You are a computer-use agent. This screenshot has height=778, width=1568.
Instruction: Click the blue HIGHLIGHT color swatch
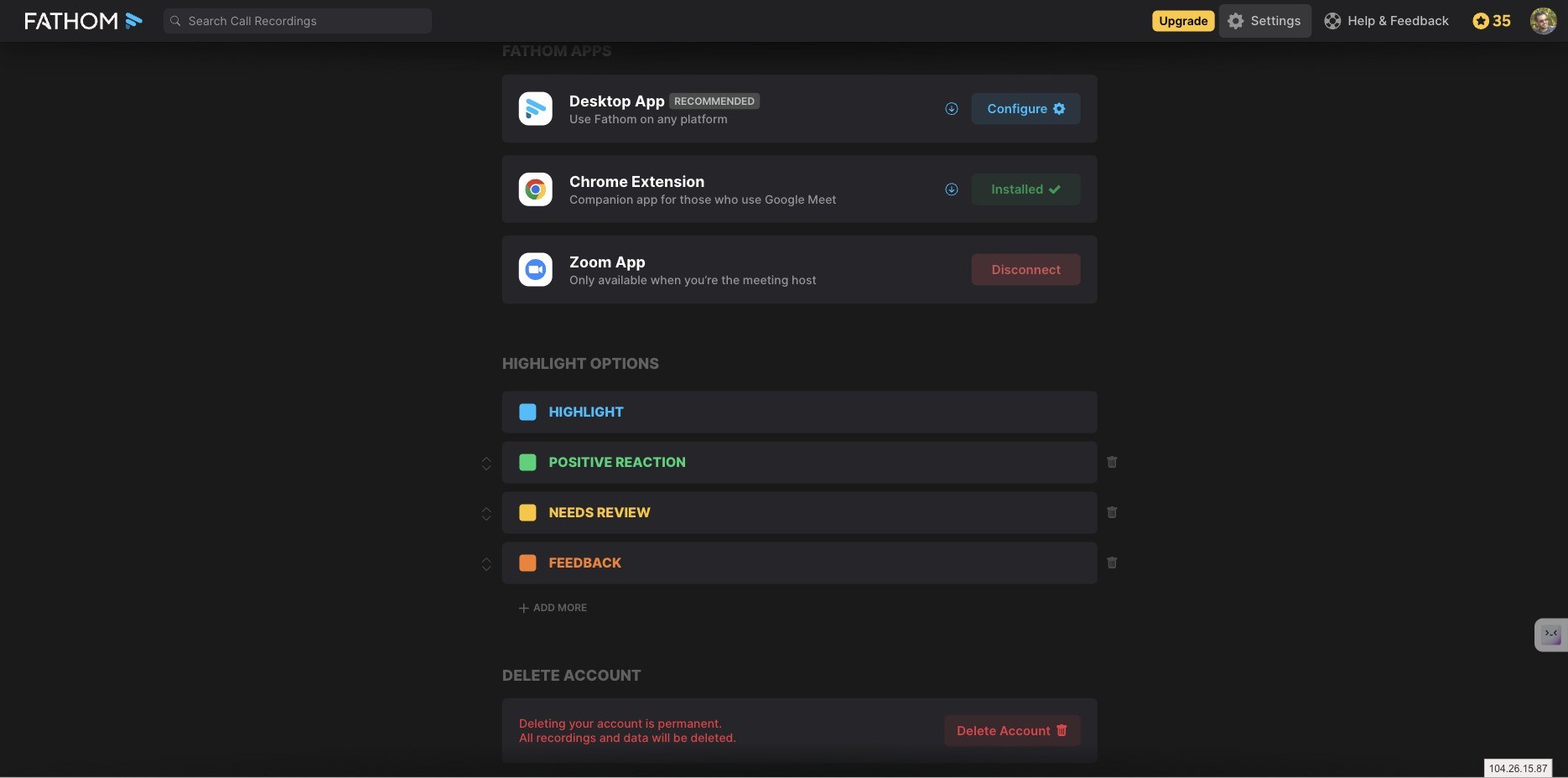tap(527, 412)
